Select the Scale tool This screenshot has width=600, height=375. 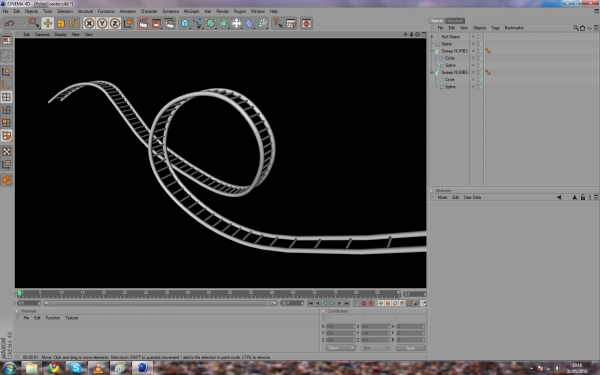point(61,23)
